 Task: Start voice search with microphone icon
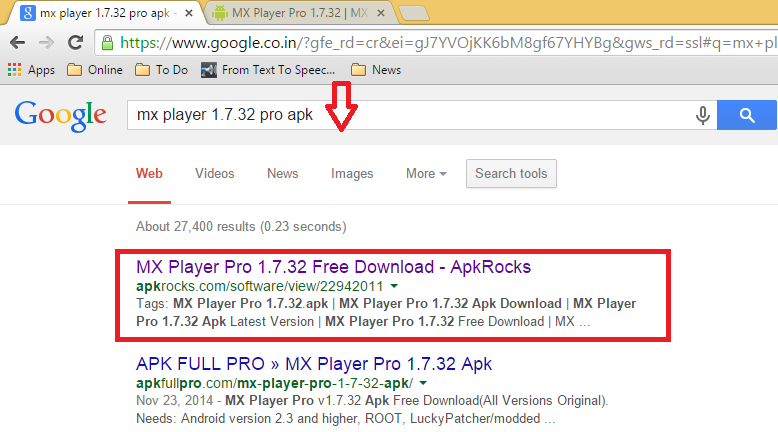pos(703,115)
